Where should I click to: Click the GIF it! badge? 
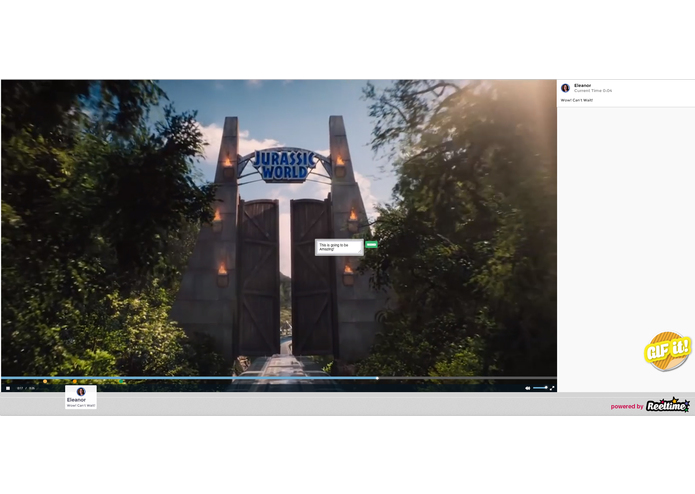click(x=668, y=350)
